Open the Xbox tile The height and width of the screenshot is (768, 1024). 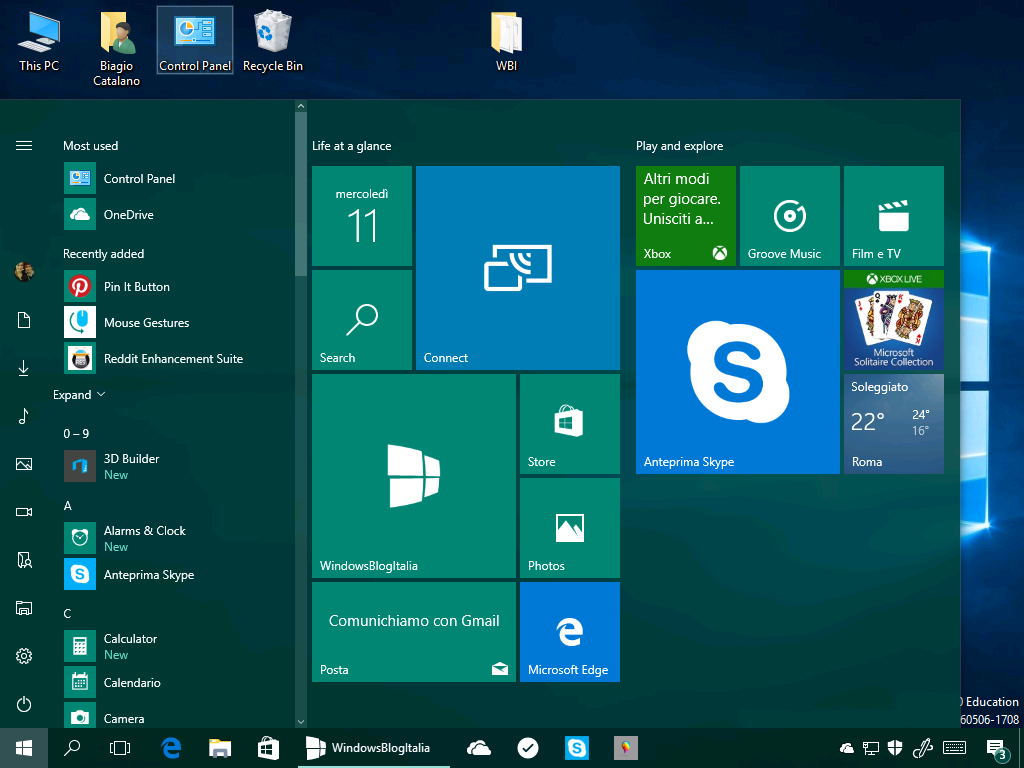(x=686, y=216)
